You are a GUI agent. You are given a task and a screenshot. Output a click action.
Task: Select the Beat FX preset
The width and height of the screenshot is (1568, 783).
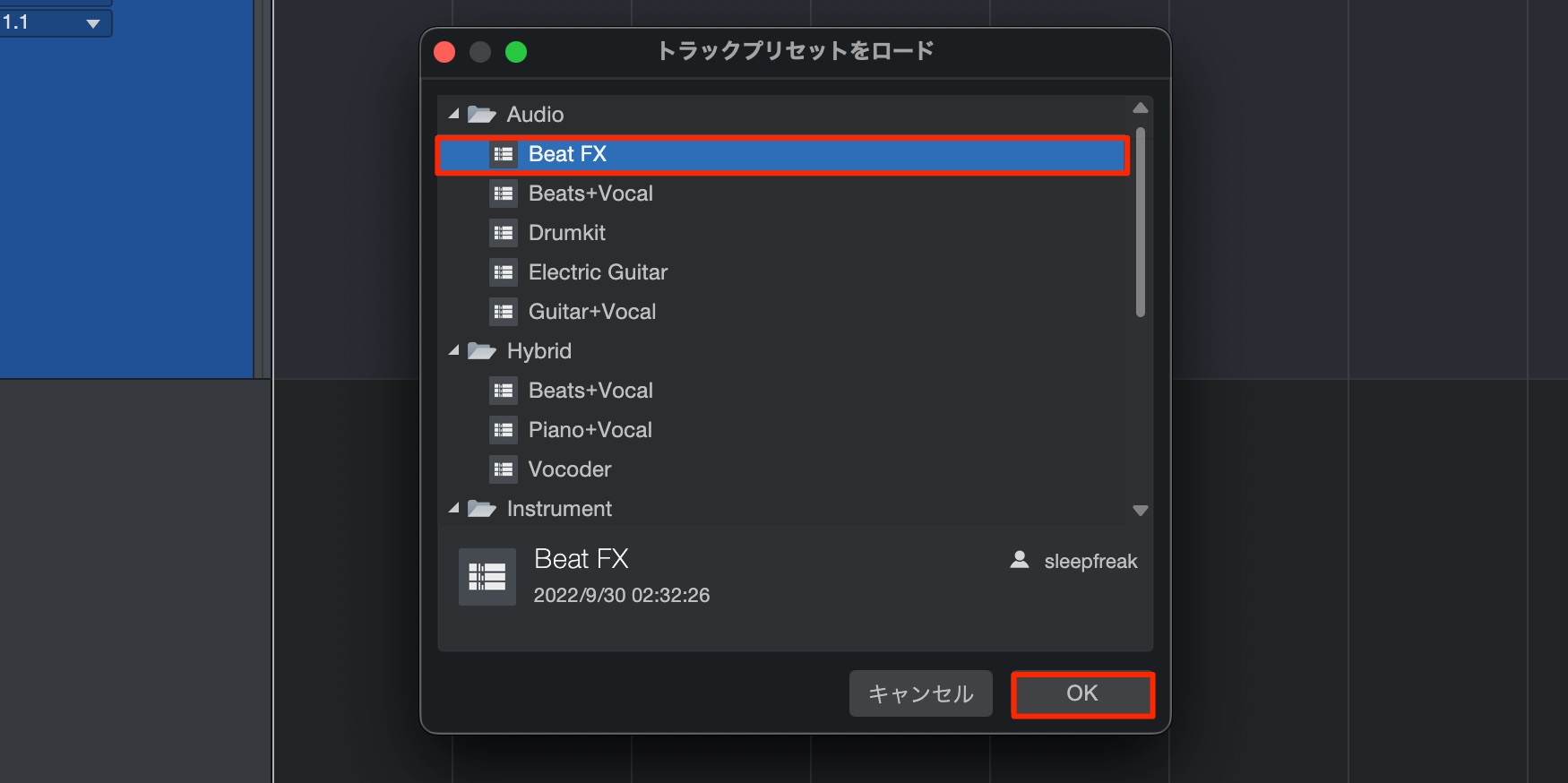click(781, 154)
